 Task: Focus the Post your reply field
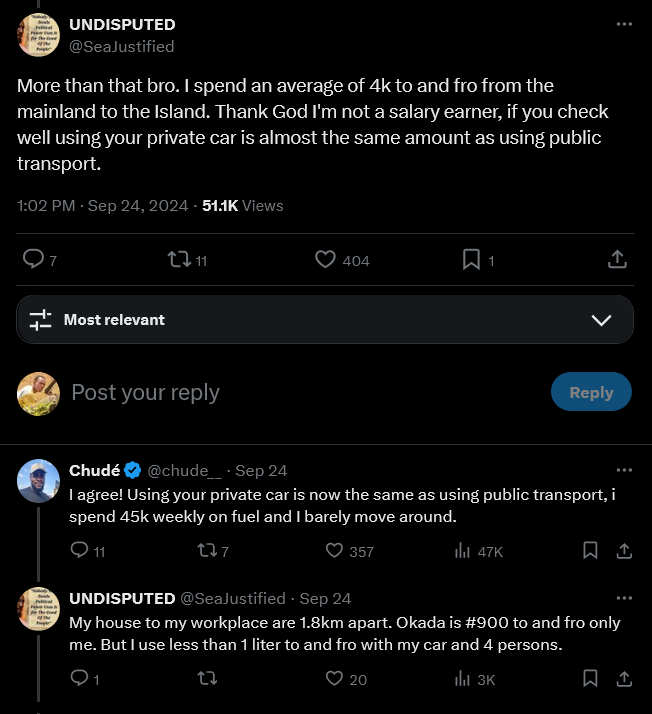click(300, 392)
